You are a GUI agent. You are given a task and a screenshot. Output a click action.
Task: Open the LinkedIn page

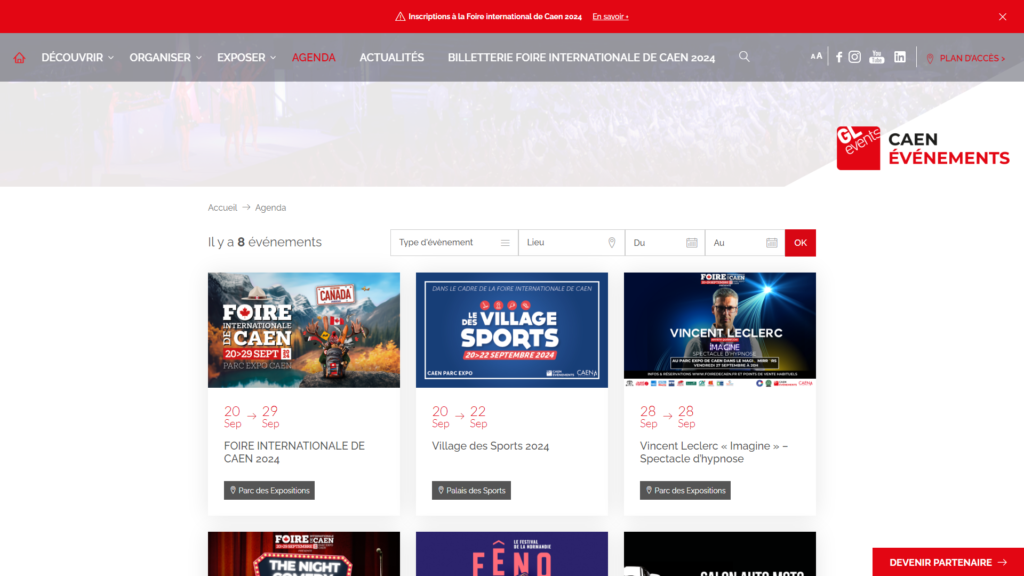pos(900,57)
